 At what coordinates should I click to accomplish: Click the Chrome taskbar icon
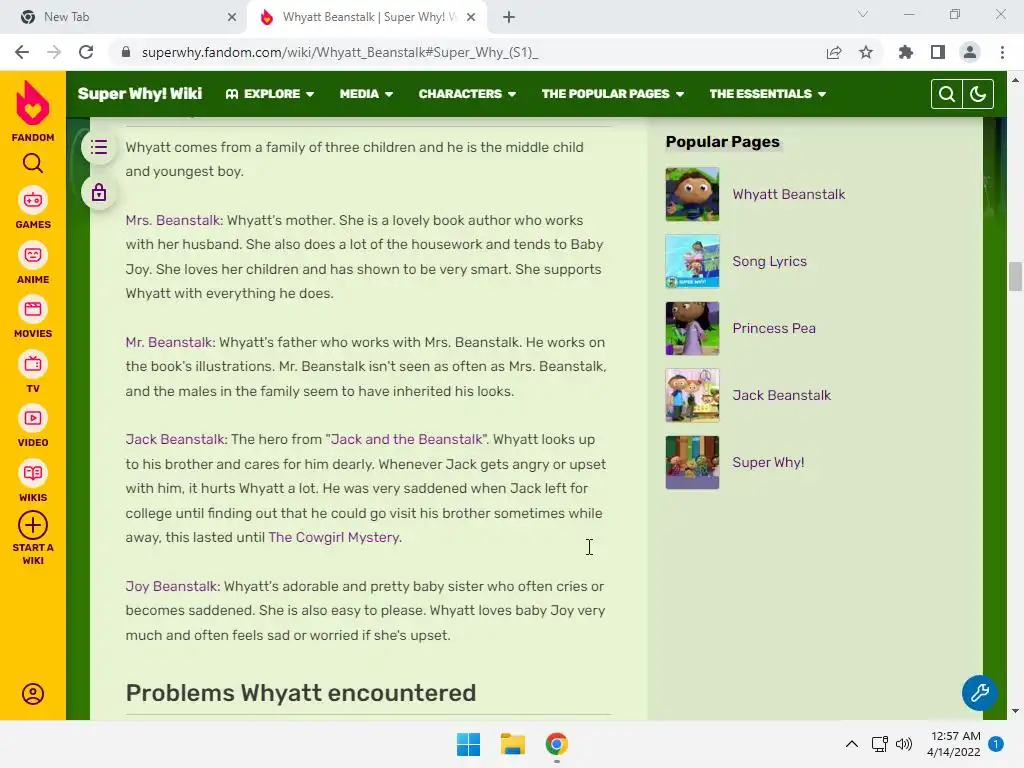pyautogui.click(x=556, y=744)
